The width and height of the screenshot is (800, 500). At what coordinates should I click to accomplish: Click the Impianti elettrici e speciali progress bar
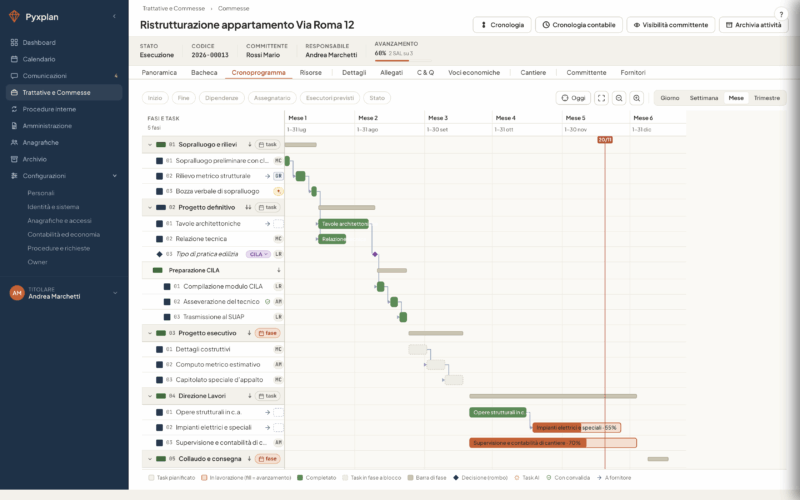[x=577, y=428]
